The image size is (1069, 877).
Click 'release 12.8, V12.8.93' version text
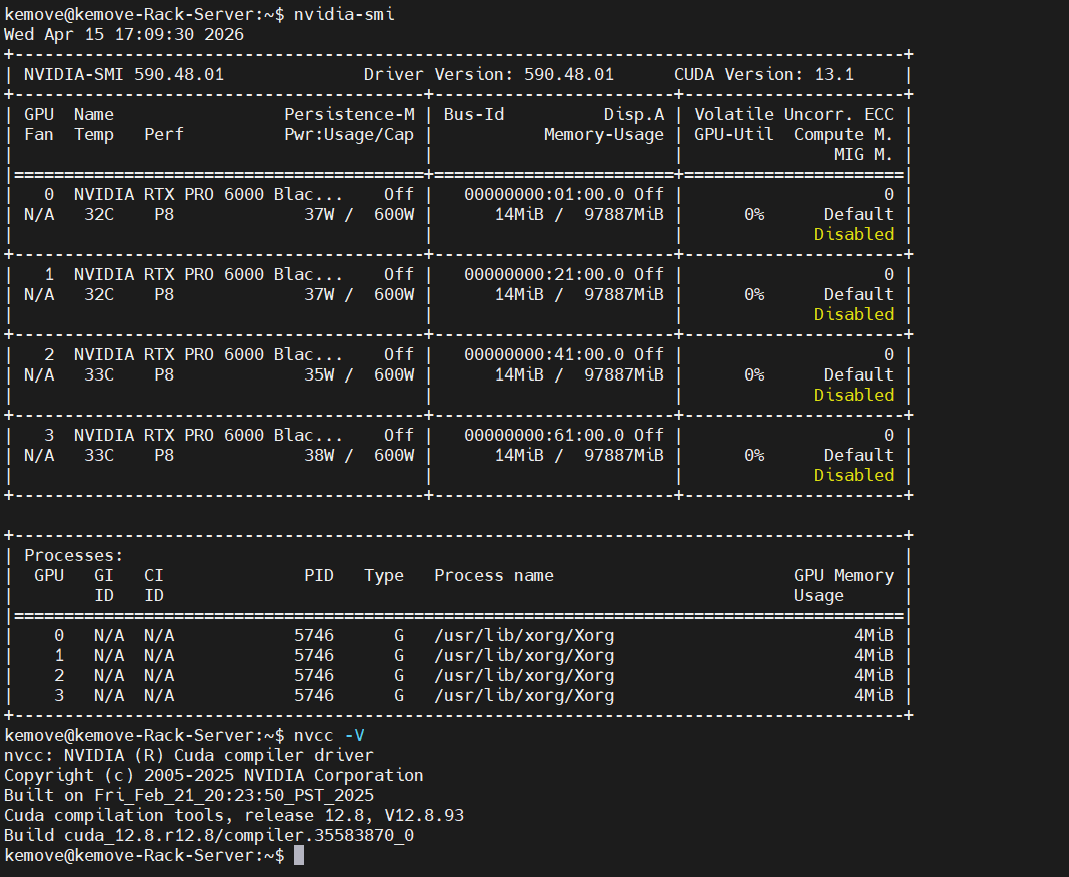pyautogui.click(x=354, y=816)
